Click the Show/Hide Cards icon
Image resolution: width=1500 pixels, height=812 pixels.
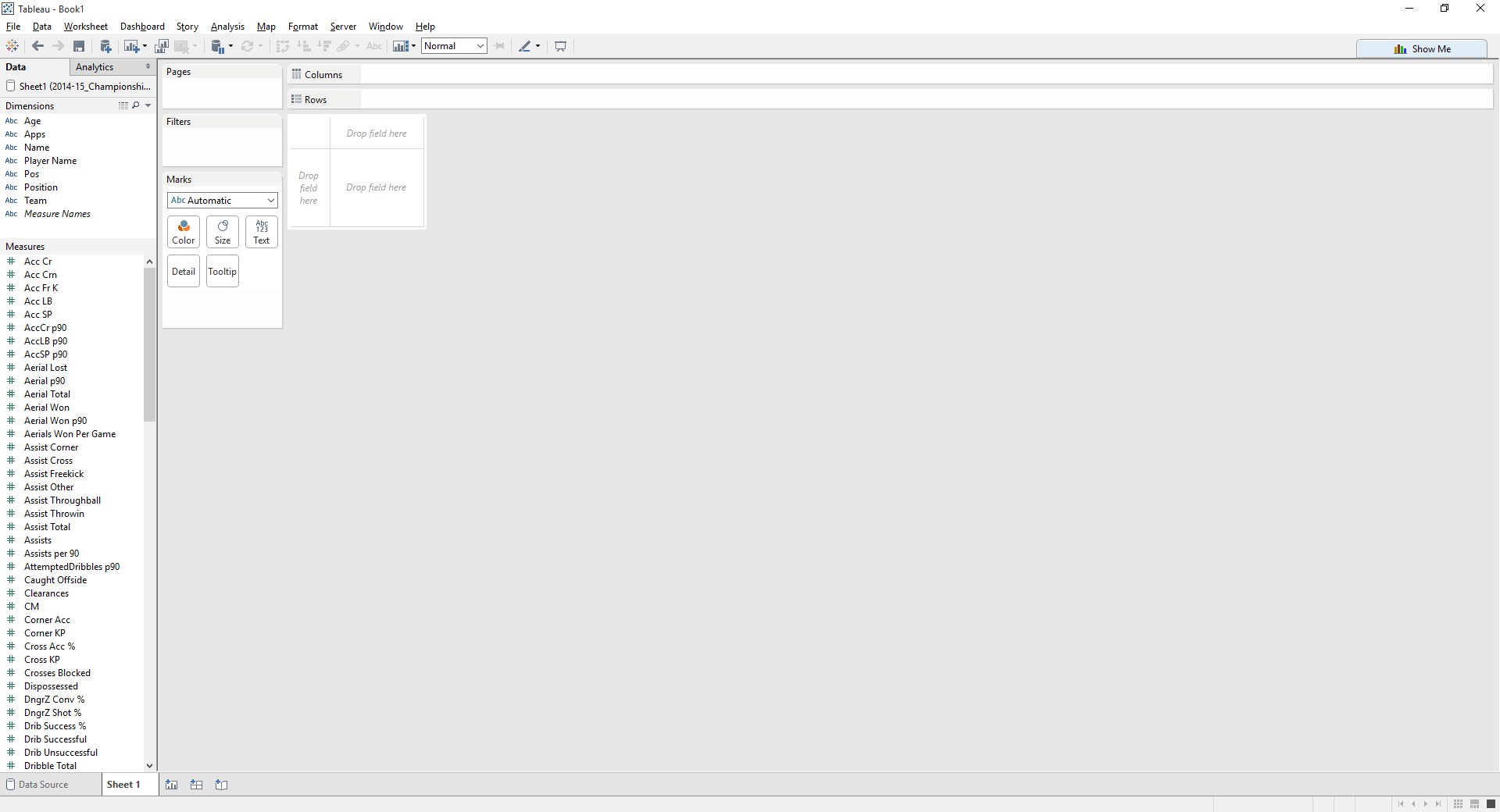point(400,46)
